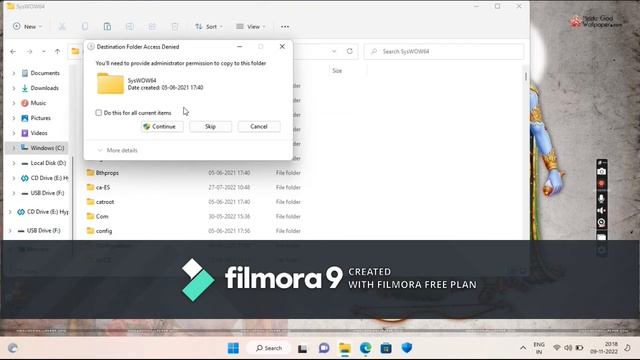Click Skip in the dialog

[210, 127]
